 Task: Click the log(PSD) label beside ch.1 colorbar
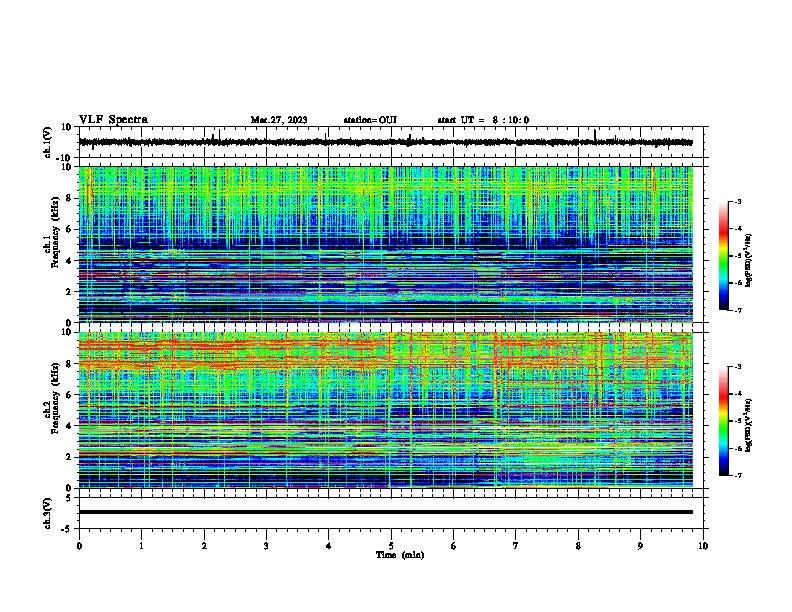tap(749, 261)
